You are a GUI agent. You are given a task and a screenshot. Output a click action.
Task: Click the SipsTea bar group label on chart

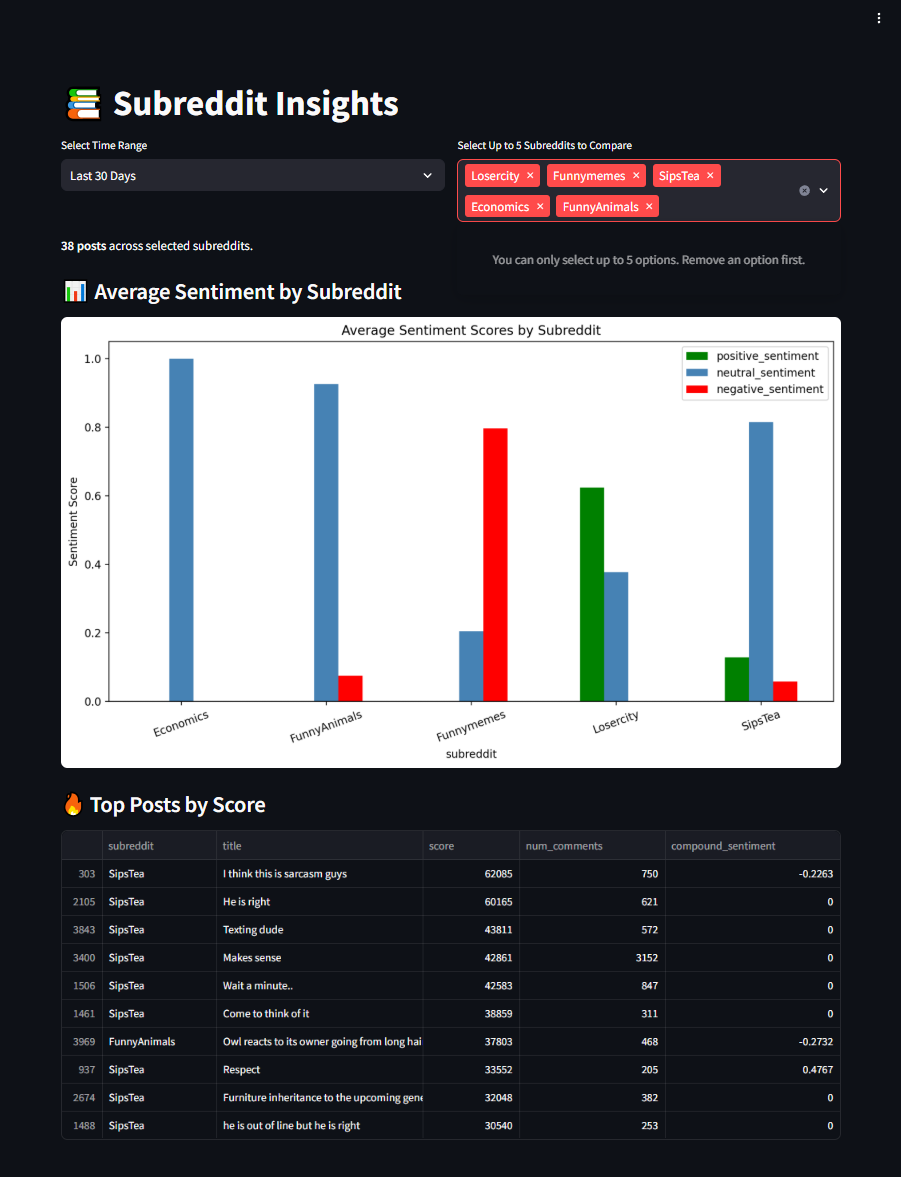coord(761,721)
